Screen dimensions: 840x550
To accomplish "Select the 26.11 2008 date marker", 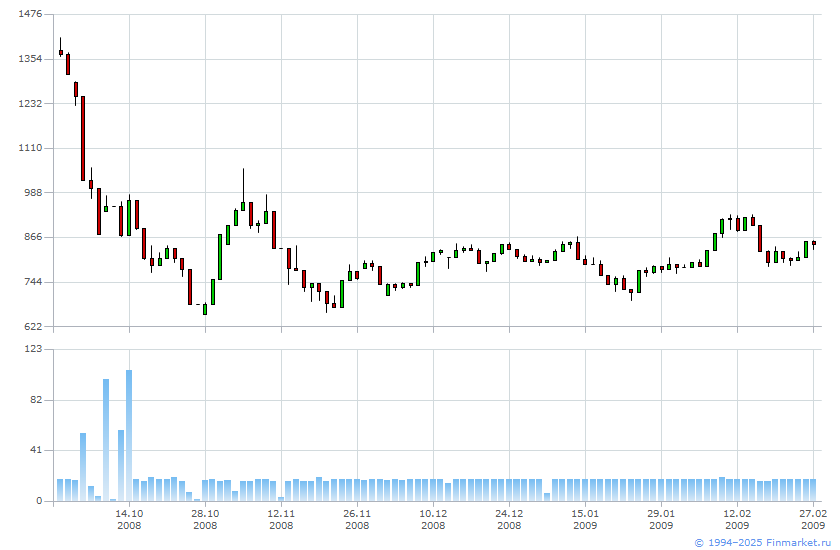I will click(x=357, y=519).
